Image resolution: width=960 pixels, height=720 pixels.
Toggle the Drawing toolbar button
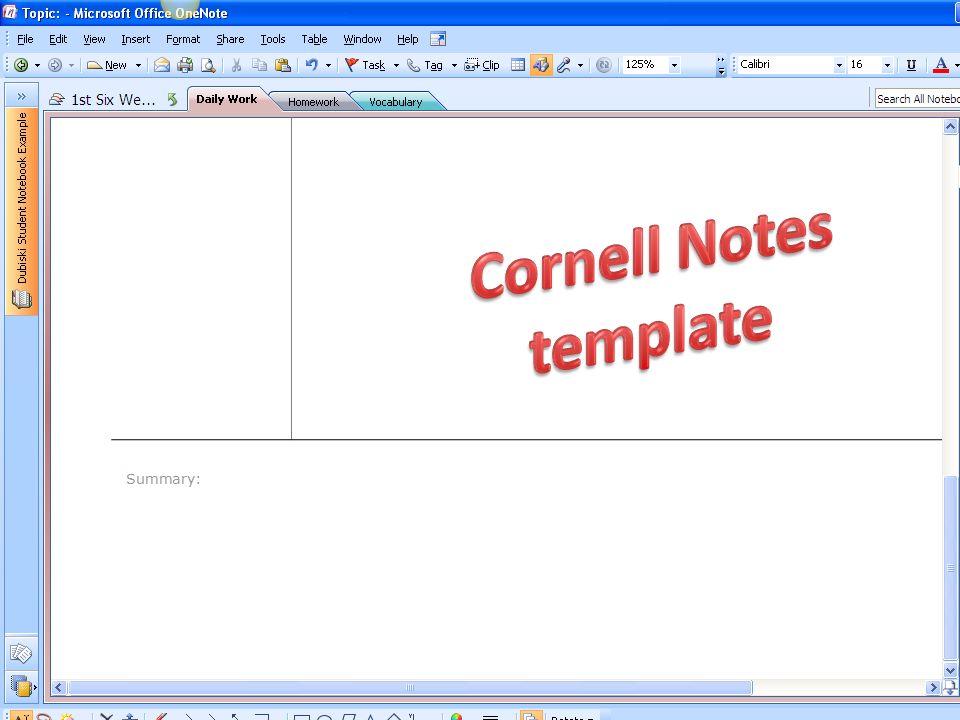pyautogui.click(x=541, y=65)
